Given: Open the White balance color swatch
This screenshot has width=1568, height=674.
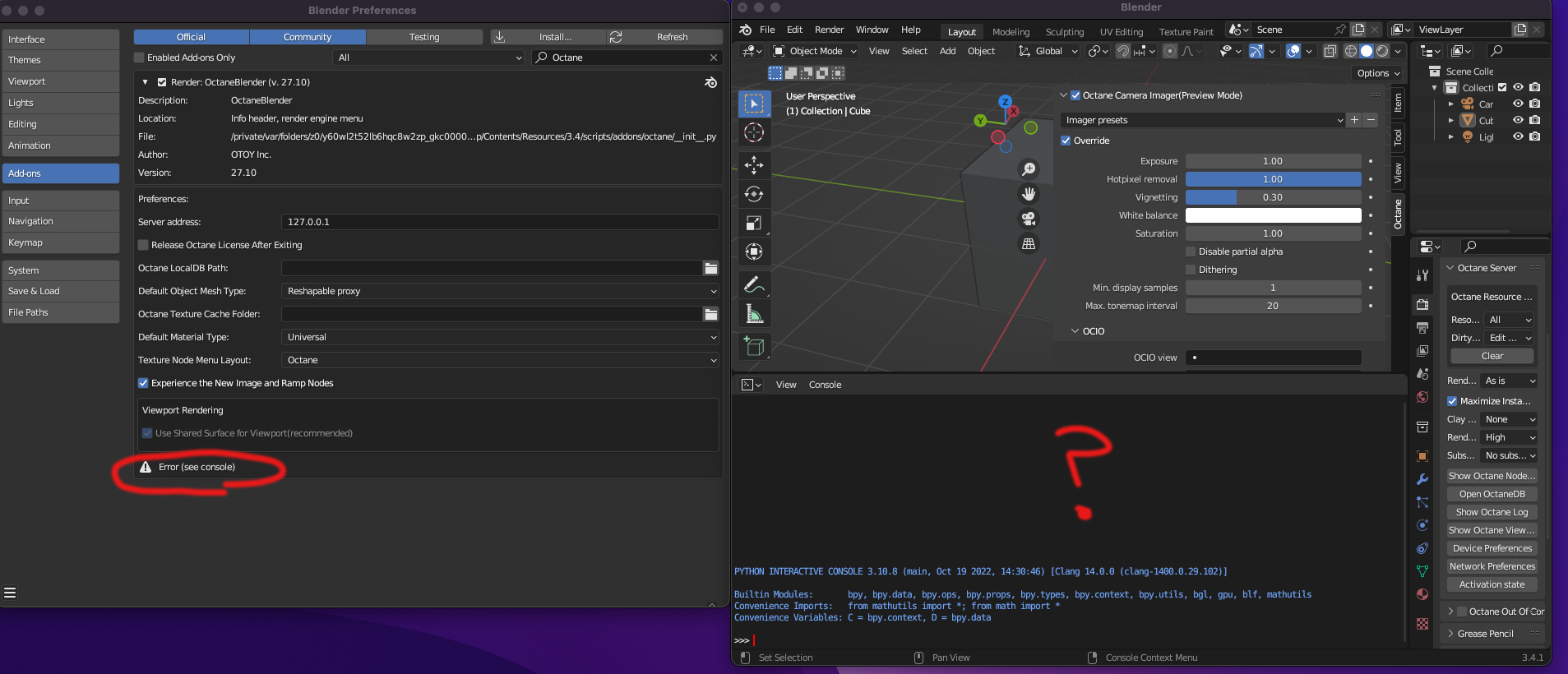Looking at the screenshot, I should click(1273, 215).
